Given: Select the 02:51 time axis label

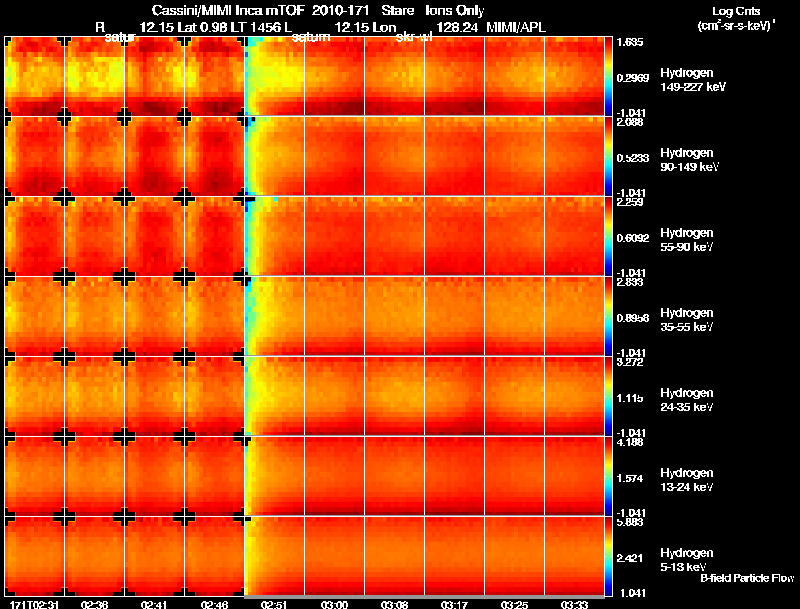Looking at the screenshot, I should pos(274,604).
